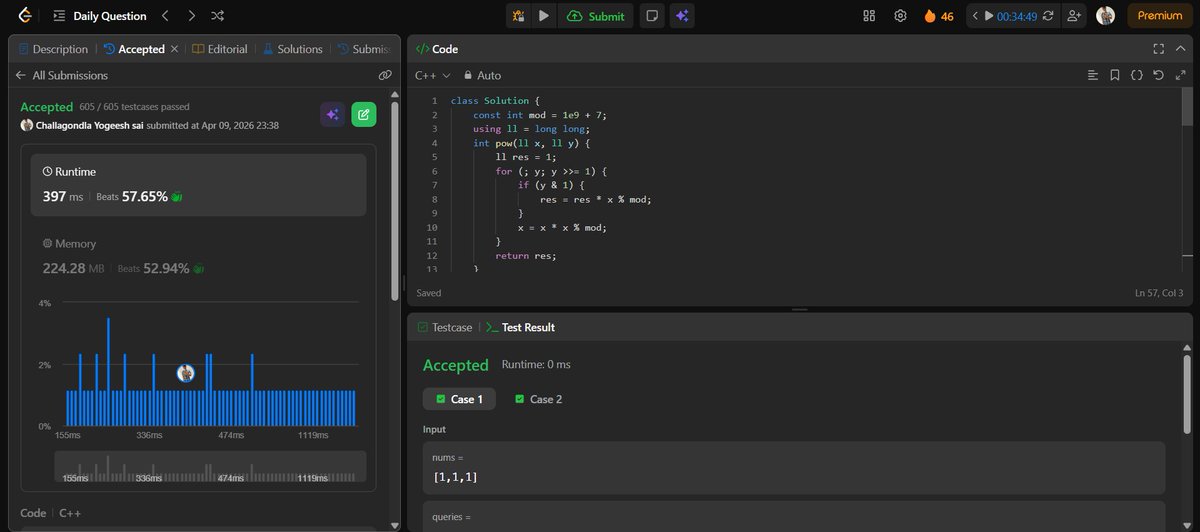1200x532 pixels.
Task: Click the avatar marker on runtime chart
Action: click(185, 373)
